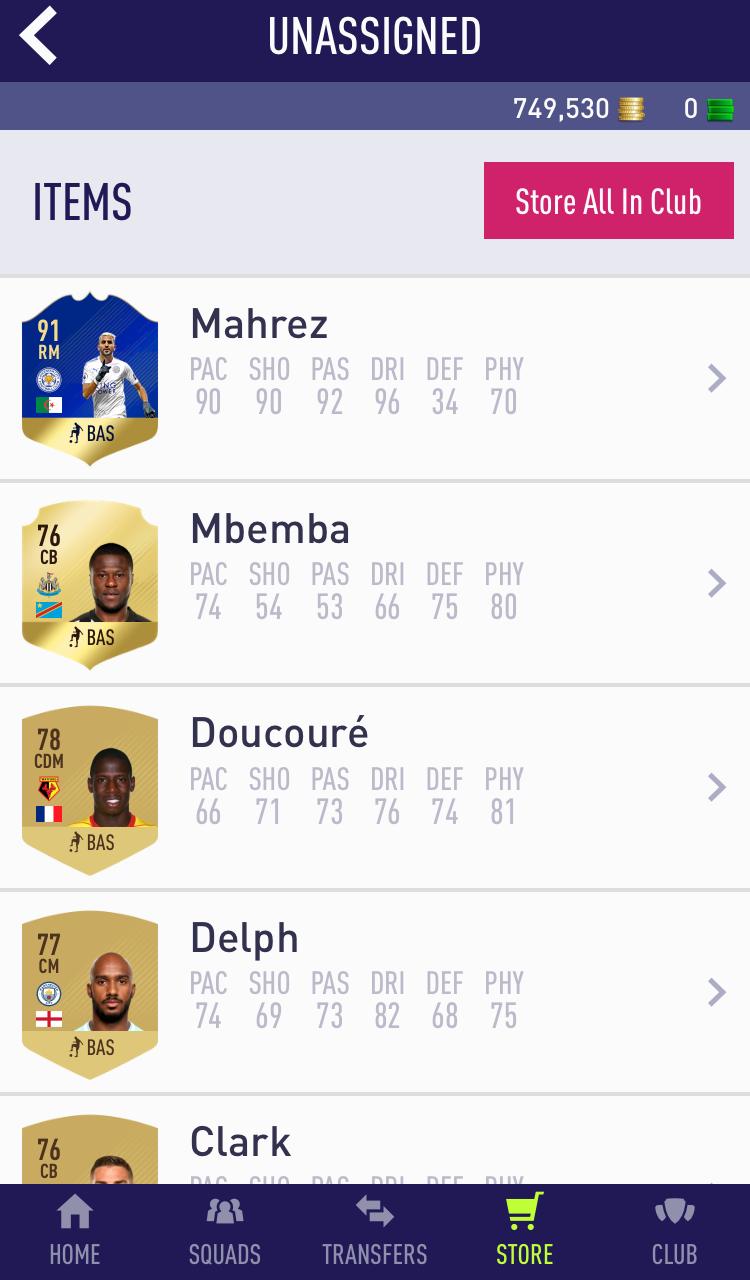Tap the Delph player name
This screenshot has height=1280, width=750.
click(244, 939)
